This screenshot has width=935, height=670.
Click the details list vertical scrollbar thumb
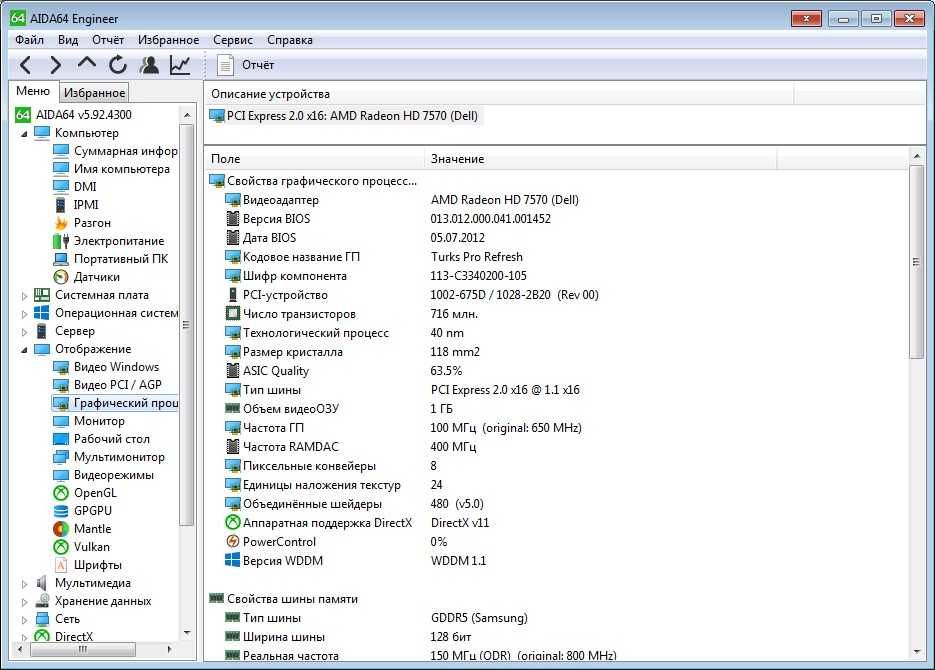pos(916,262)
